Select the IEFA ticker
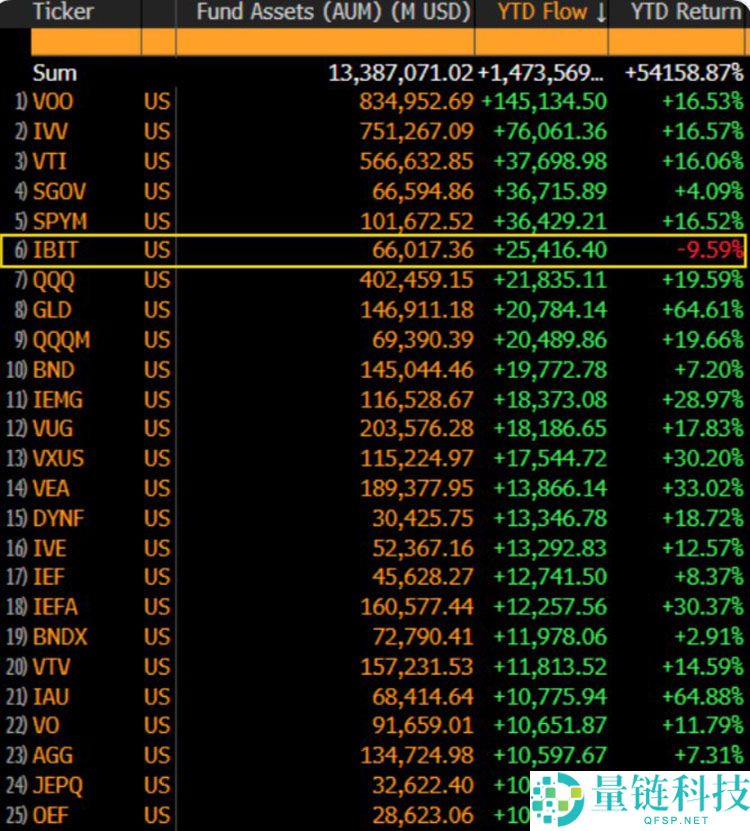Image resolution: width=750 pixels, height=831 pixels. point(55,607)
